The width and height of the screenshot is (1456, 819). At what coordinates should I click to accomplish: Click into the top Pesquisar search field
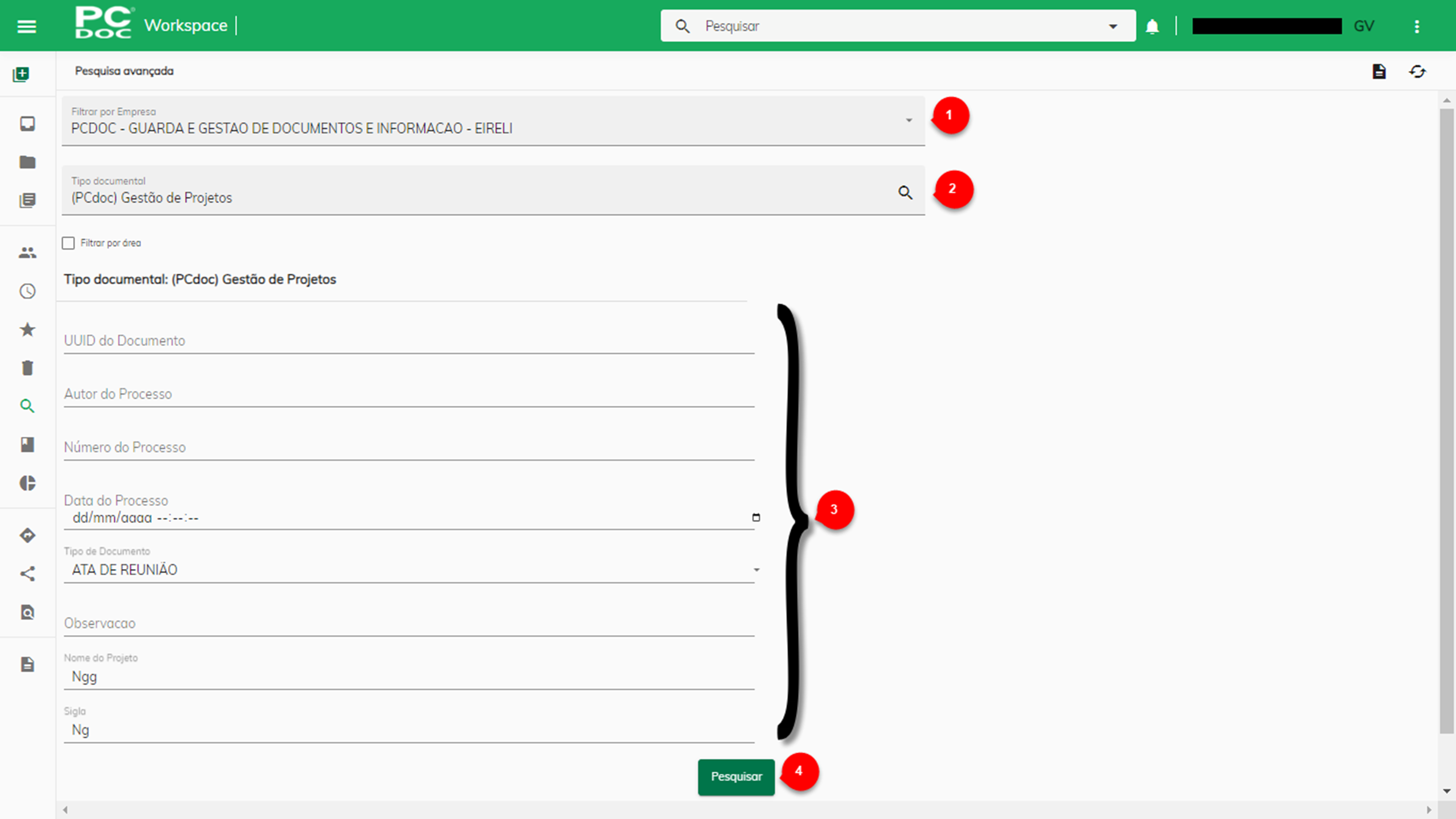(898, 26)
